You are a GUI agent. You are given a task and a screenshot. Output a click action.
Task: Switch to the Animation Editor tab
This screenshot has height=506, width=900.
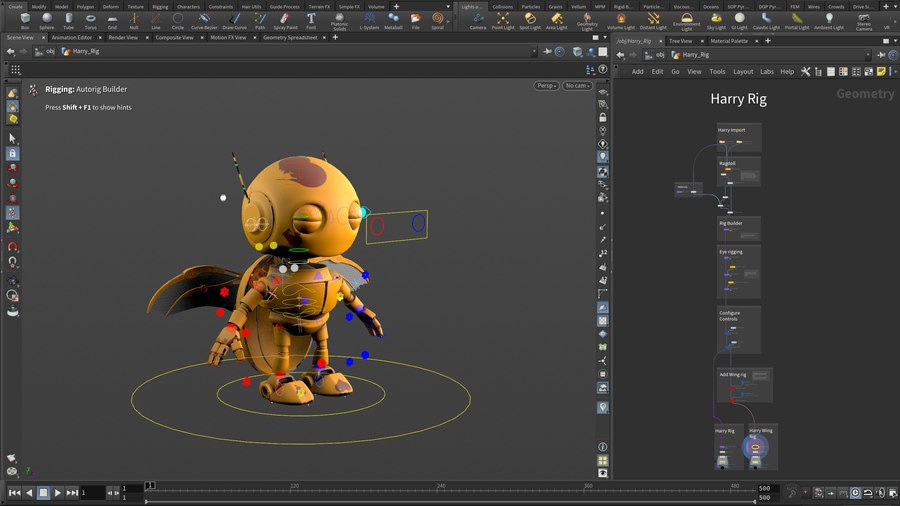(x=71, y=37)
